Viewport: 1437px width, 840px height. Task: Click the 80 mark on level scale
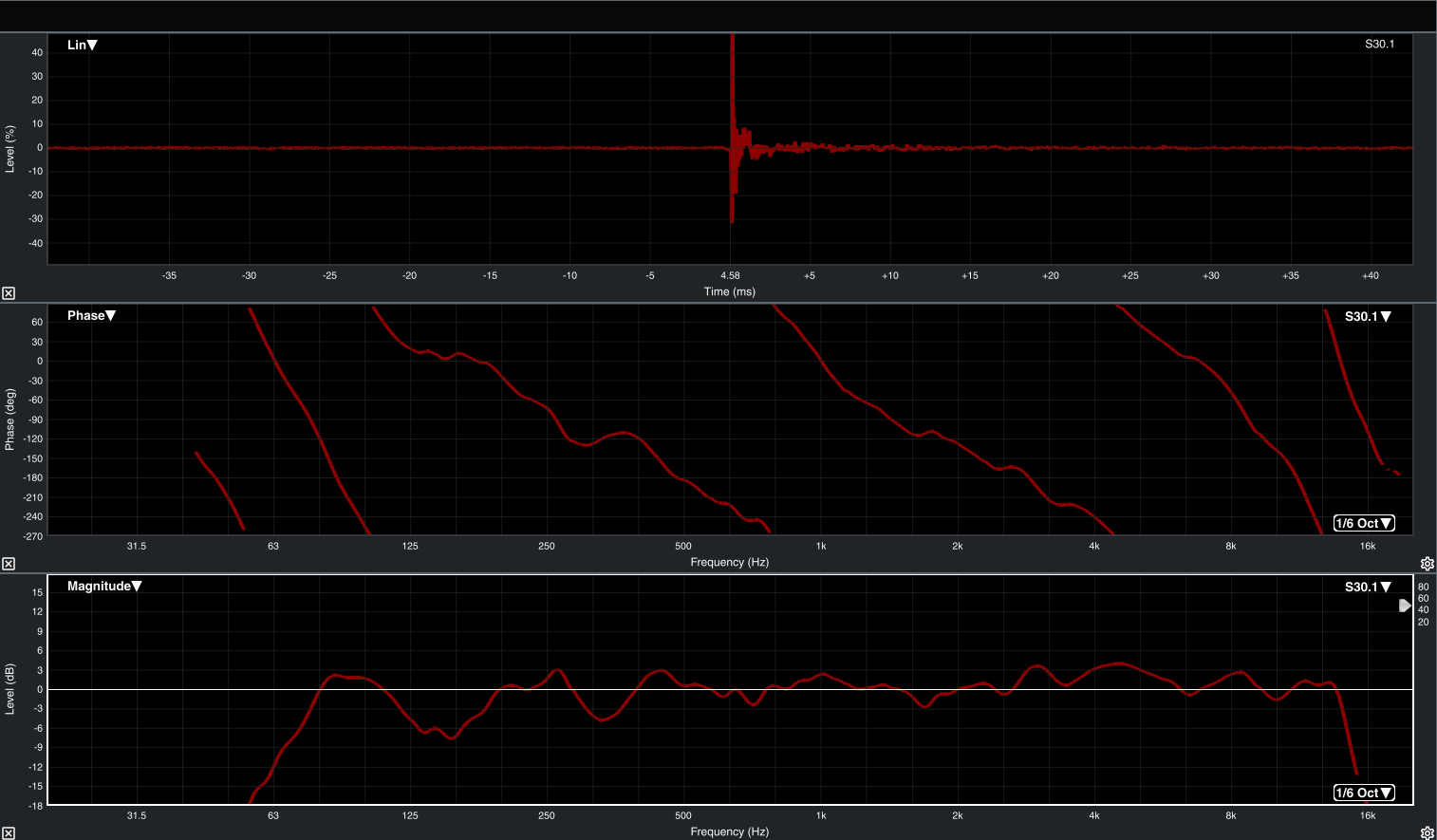[1423, 587]
